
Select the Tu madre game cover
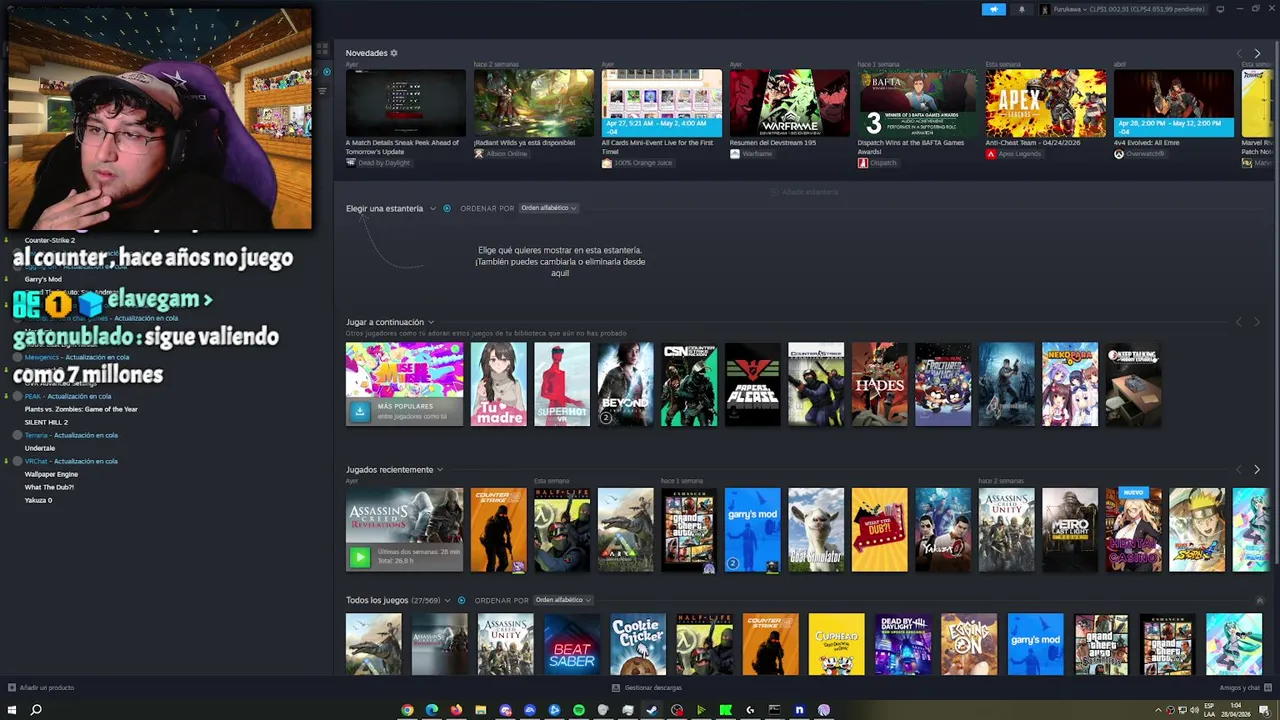click(498, 384)
